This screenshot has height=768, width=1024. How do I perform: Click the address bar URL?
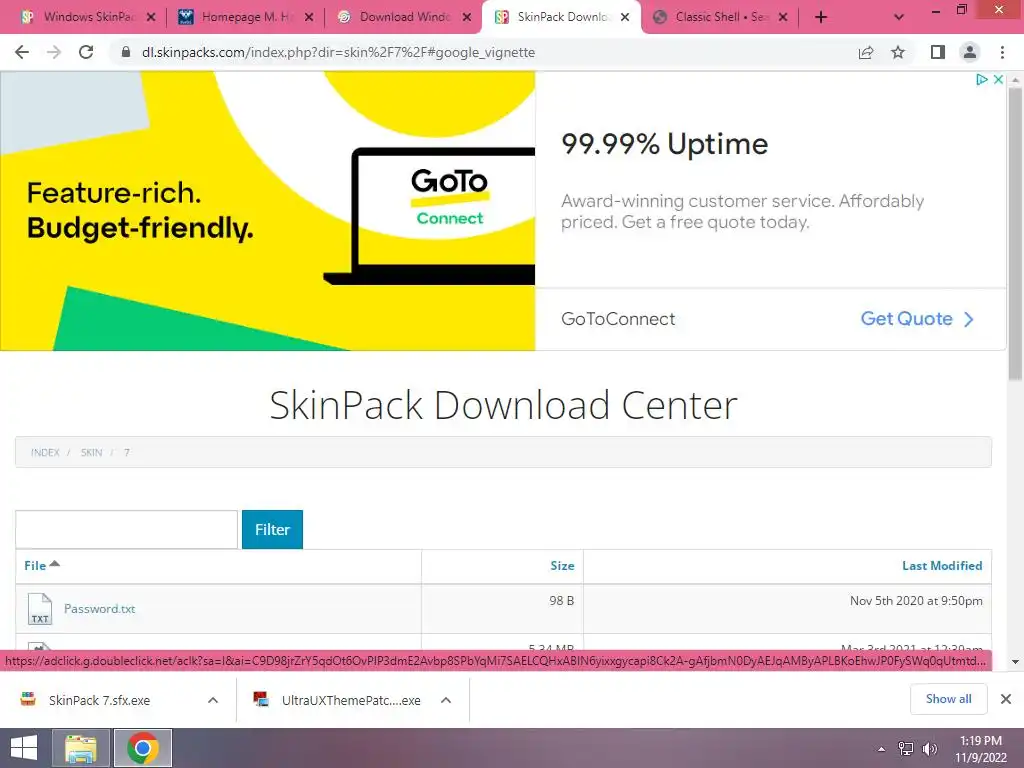point(338,52)
